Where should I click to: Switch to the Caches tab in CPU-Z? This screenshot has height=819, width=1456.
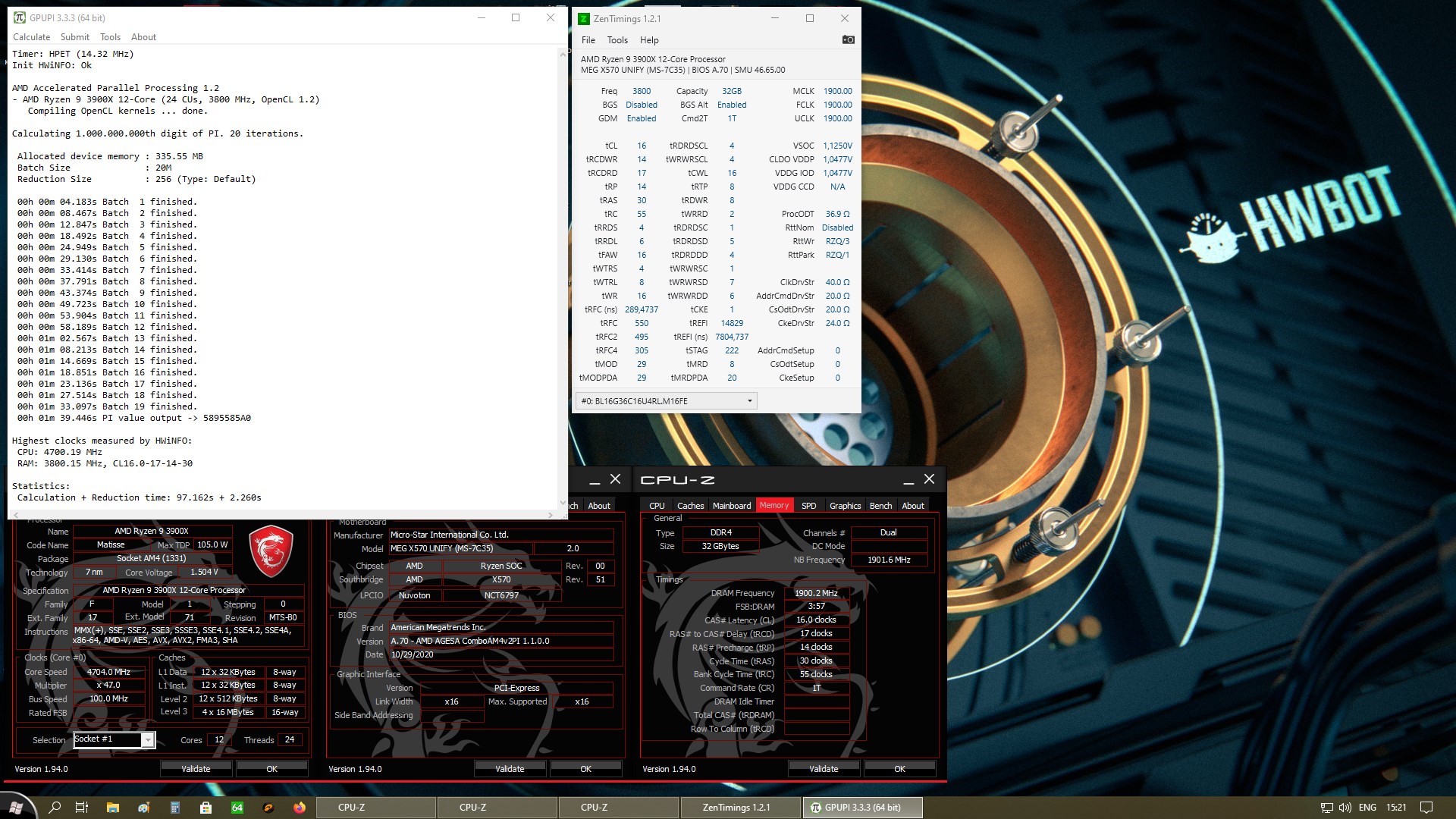(690, 506)
